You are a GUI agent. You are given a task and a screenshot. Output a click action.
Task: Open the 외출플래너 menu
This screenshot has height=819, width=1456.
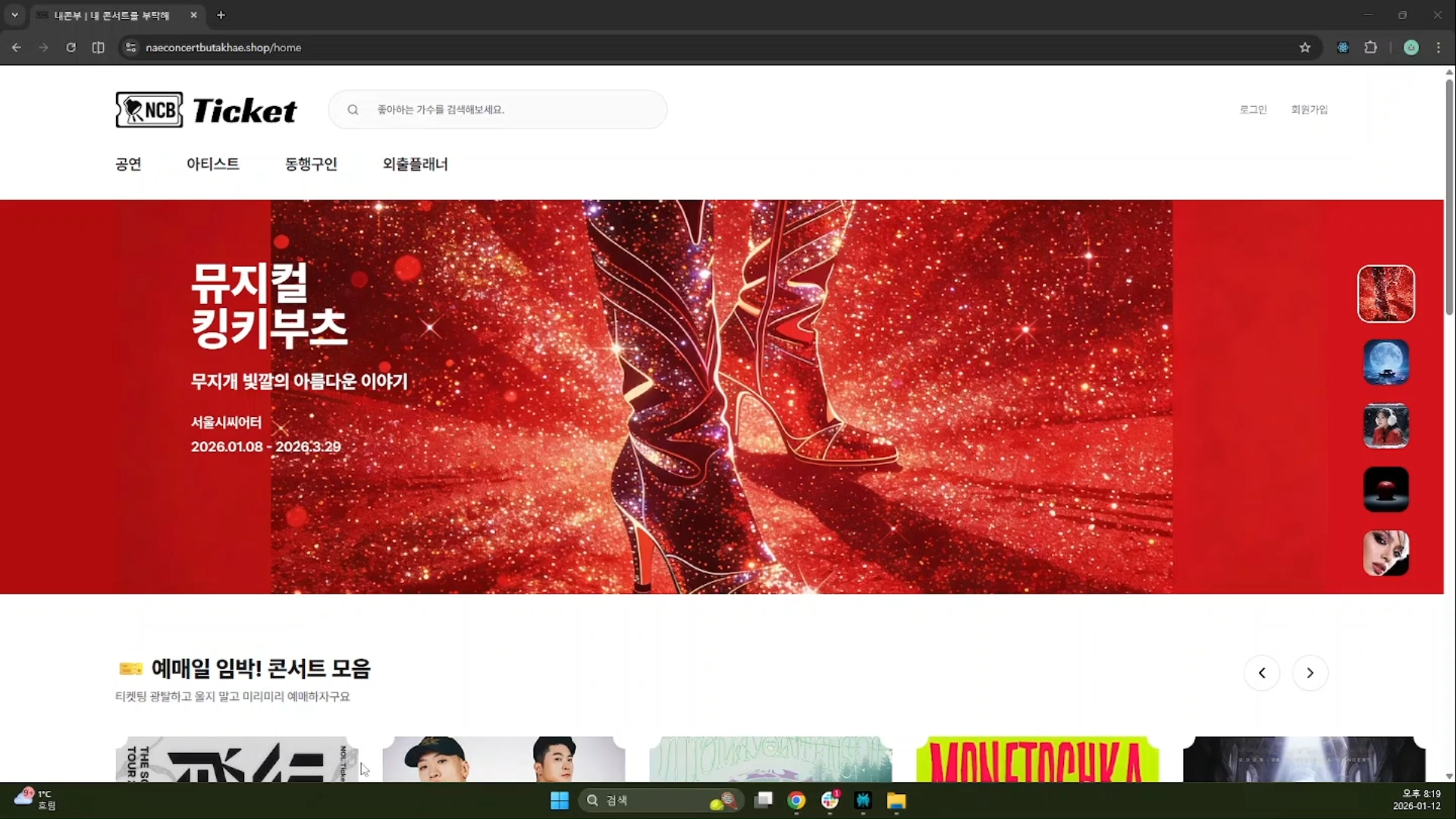click(x=415, y=164)
